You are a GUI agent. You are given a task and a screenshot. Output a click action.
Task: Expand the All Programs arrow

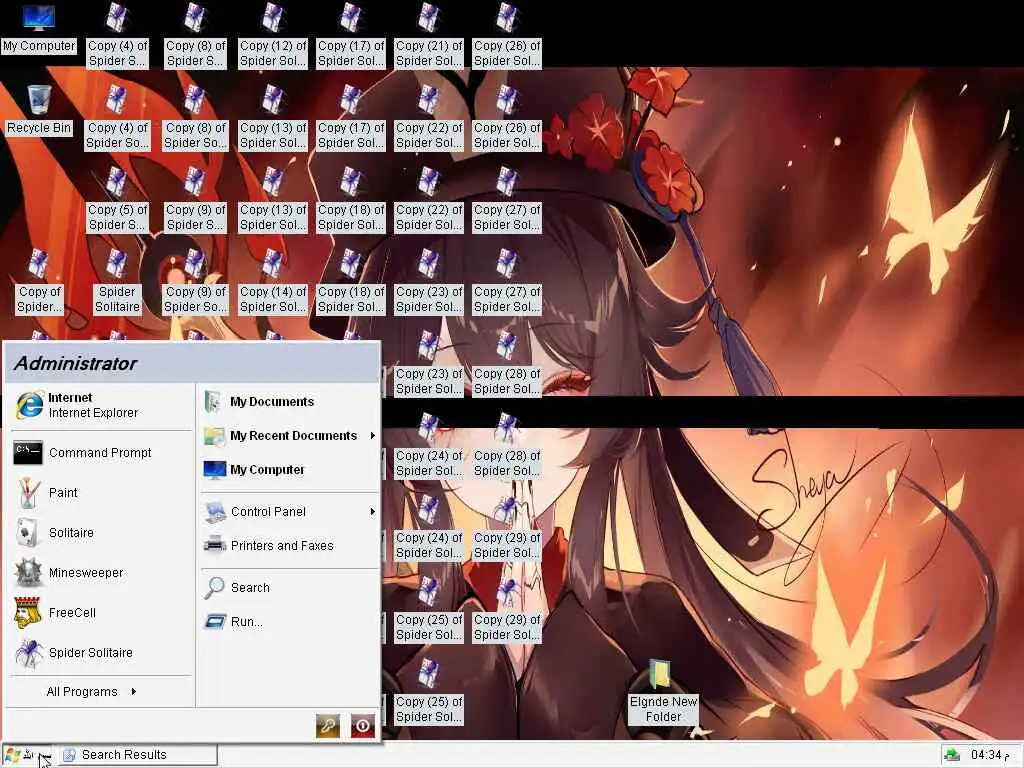134,691
